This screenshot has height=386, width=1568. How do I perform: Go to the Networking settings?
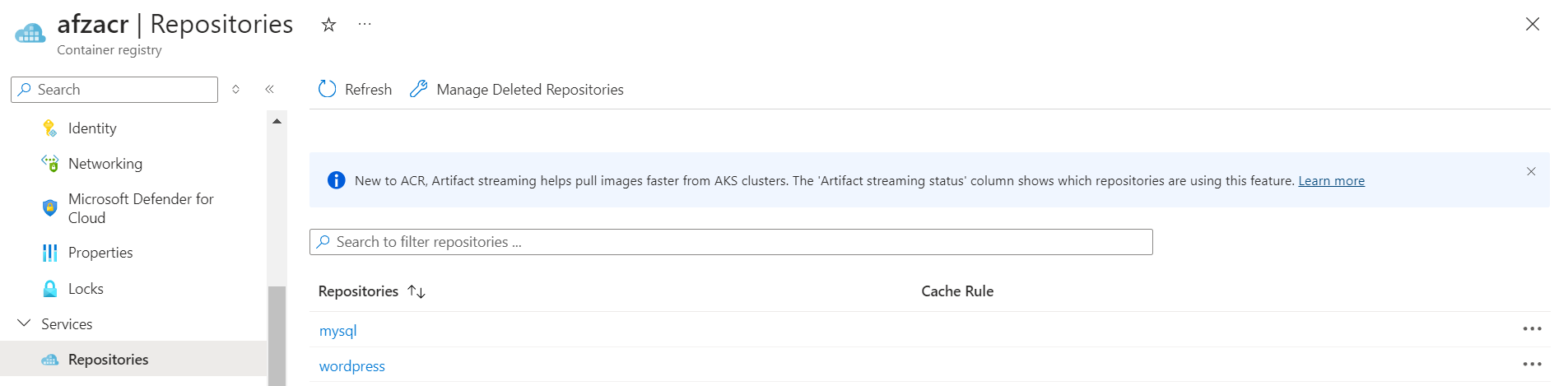click(105, 164)
